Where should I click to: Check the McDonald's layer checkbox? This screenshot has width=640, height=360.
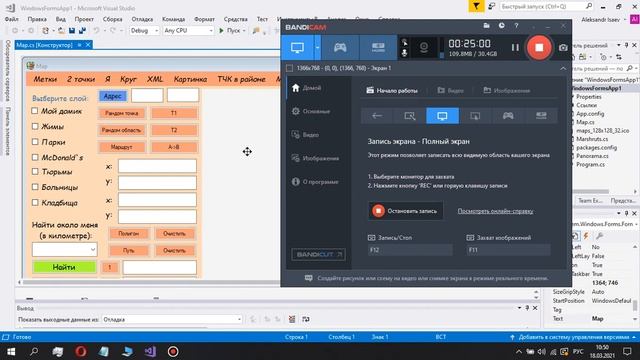point(35,157)
